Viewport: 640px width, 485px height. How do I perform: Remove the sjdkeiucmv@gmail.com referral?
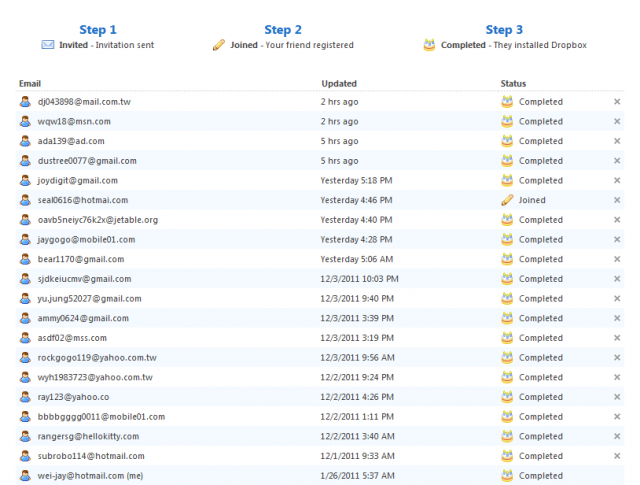coord(617,279)
